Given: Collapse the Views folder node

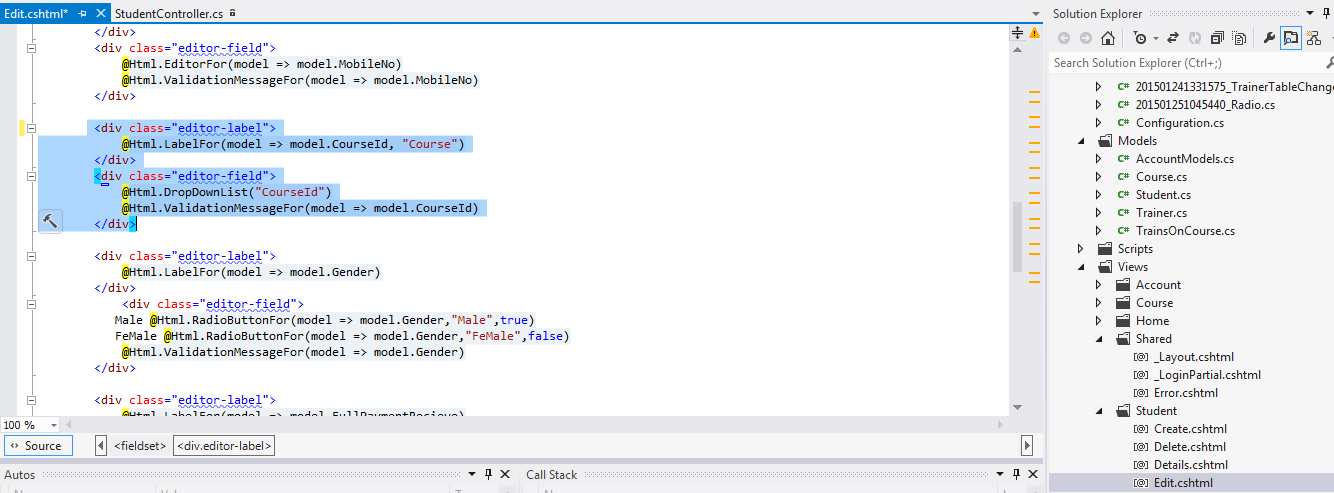Looking at the screenshot, I should [1080, 267].
